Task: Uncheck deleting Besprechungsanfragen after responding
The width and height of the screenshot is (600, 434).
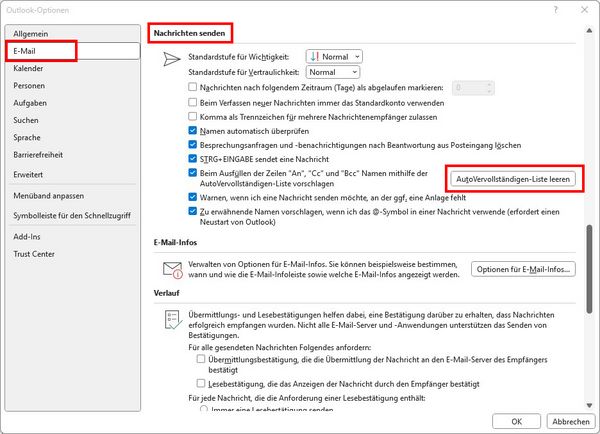Action: tap(192, 145)
